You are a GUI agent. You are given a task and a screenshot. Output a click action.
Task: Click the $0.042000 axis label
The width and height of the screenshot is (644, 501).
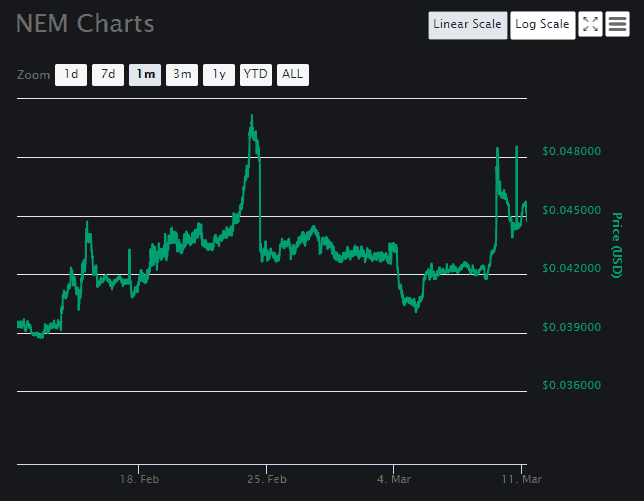click(x=571, y=268)
